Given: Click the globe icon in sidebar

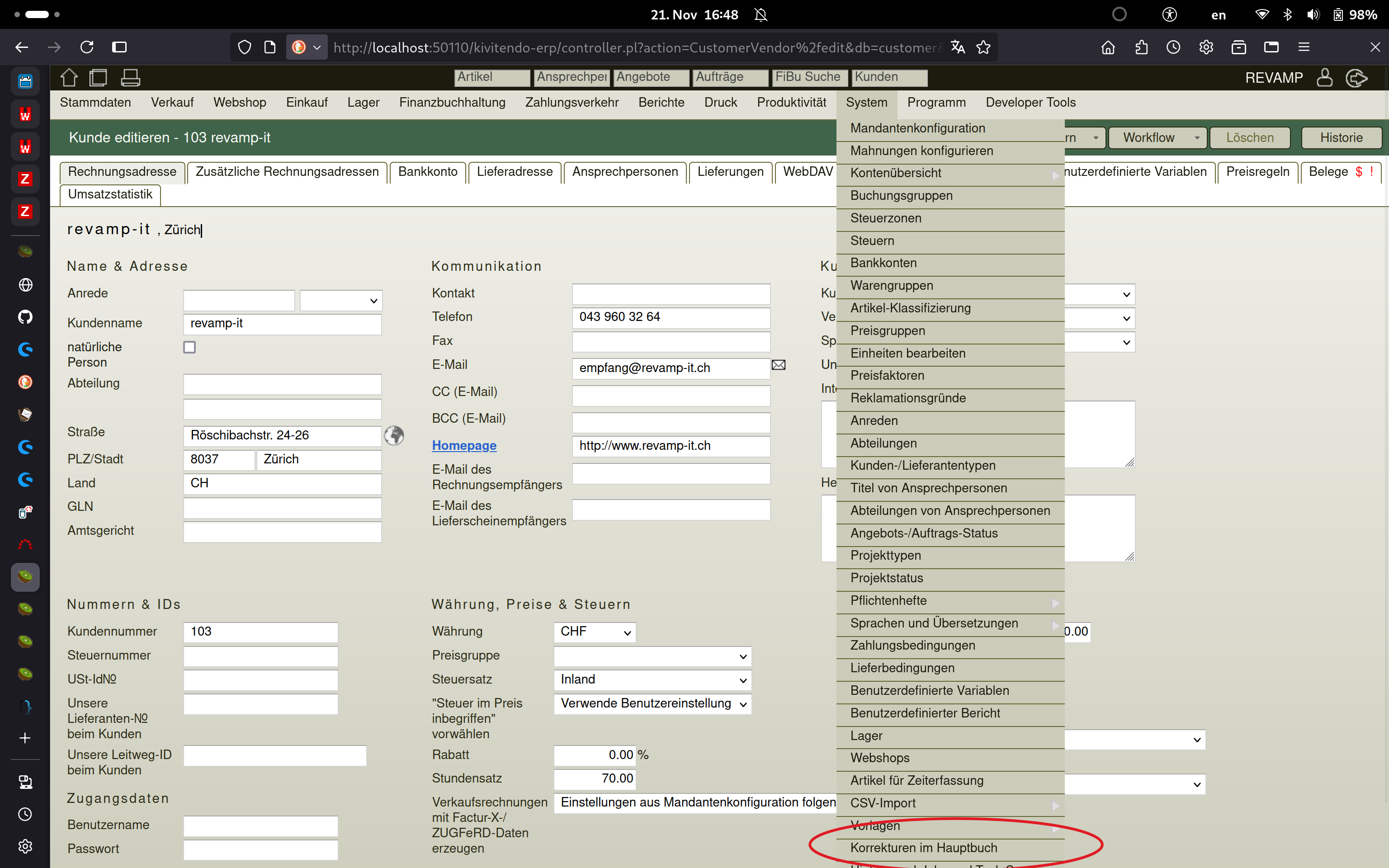Looking at the screenshot, I should pyautogui.click(x=25, y=285).
